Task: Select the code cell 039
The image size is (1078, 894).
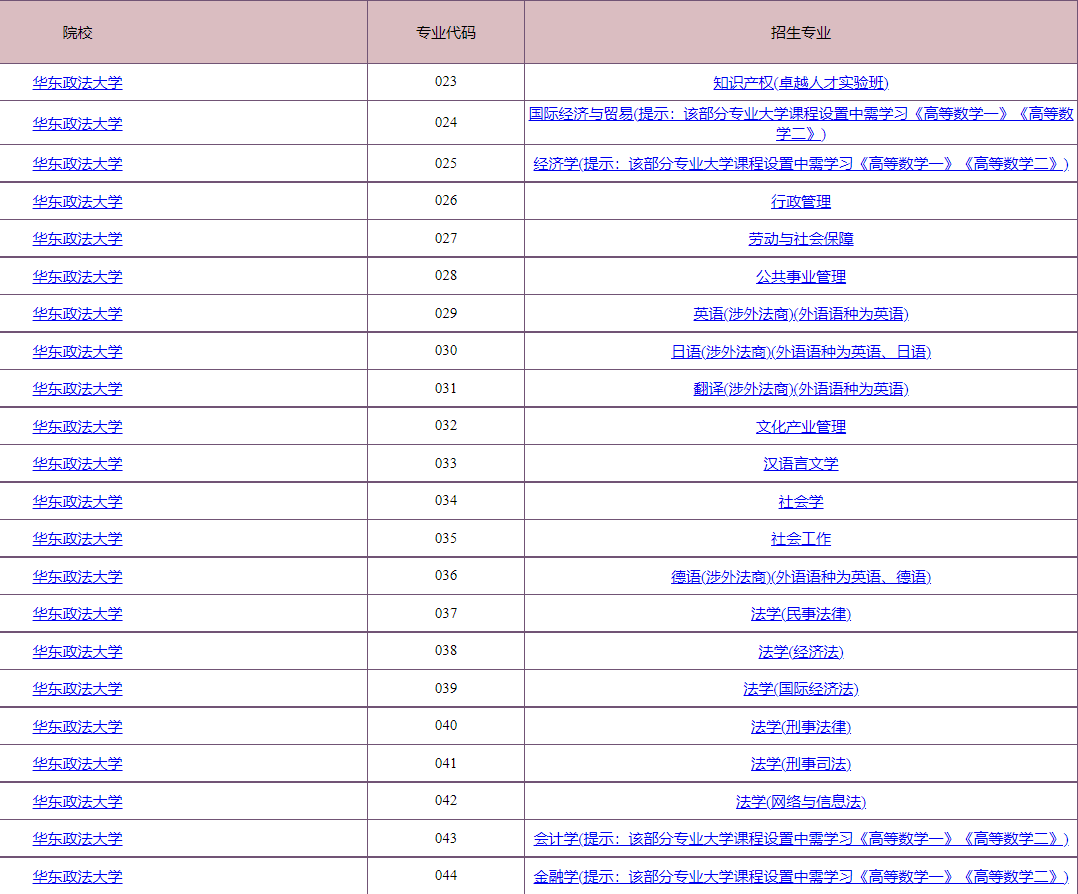Action: click(x=446, y=688)
